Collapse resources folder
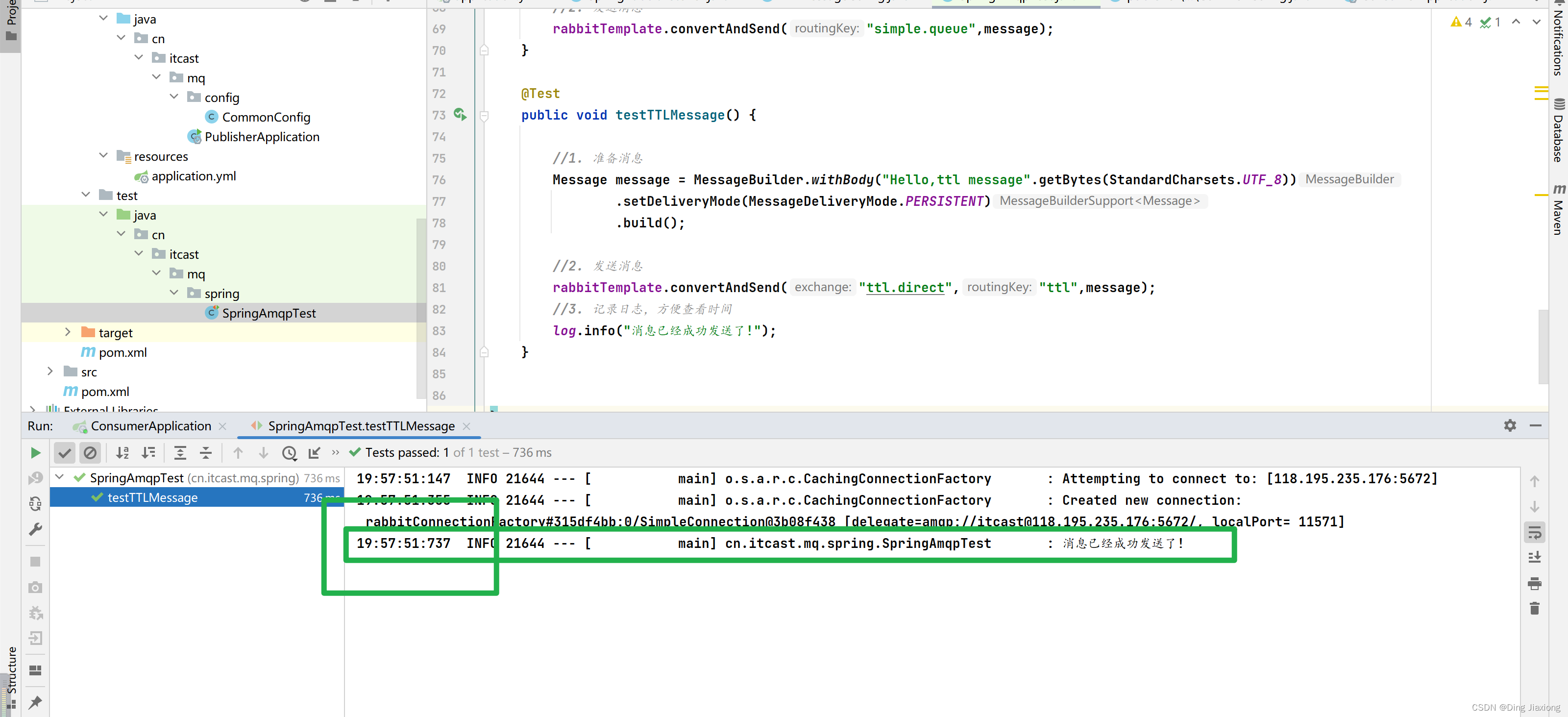Screen dimensions: 1568x717 (x=103, y=155)
